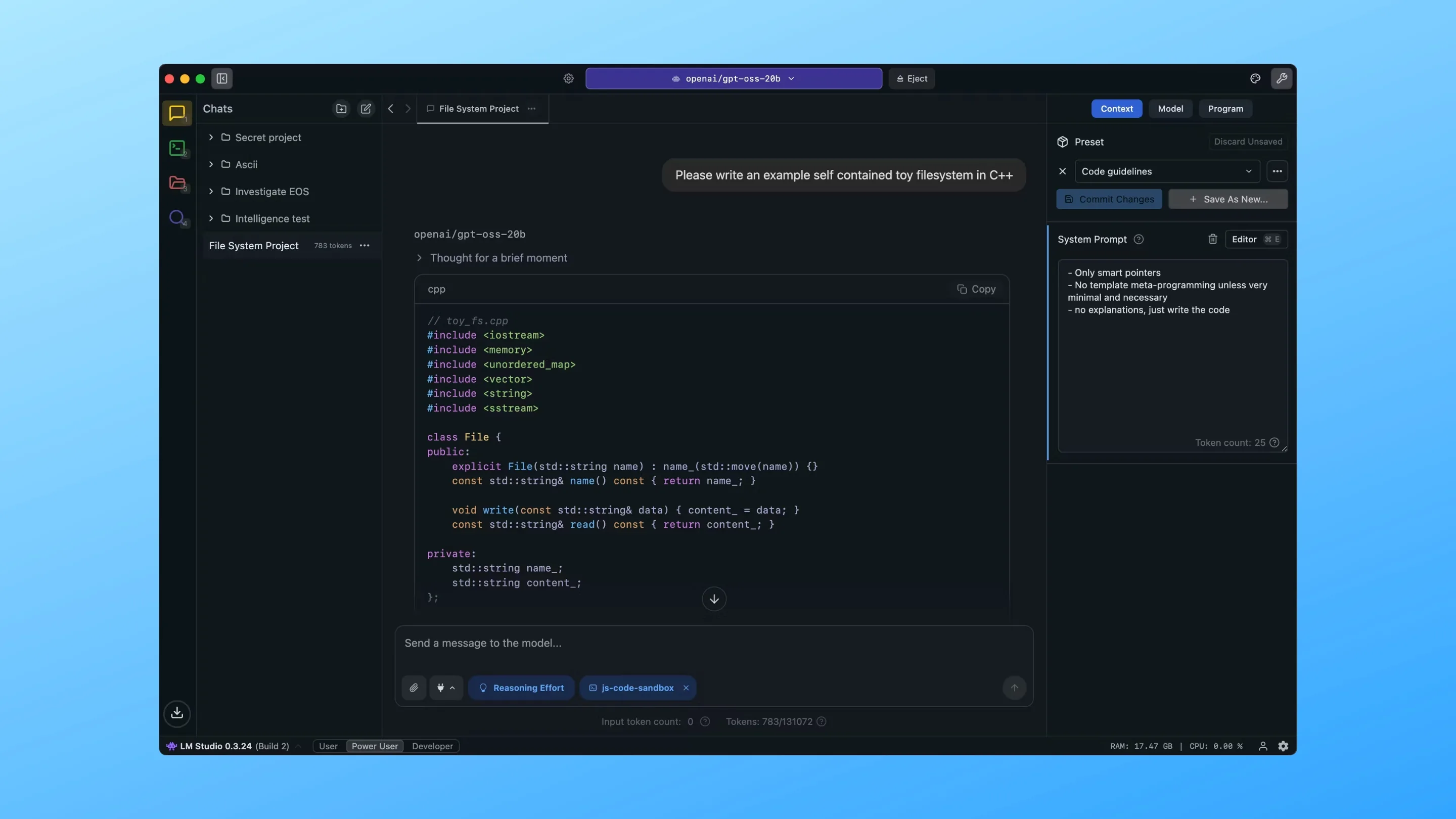The height and width of the screenshot is (819, 1456).
Task: Open the integrations plug menu
Action: [x=446, y=688]
